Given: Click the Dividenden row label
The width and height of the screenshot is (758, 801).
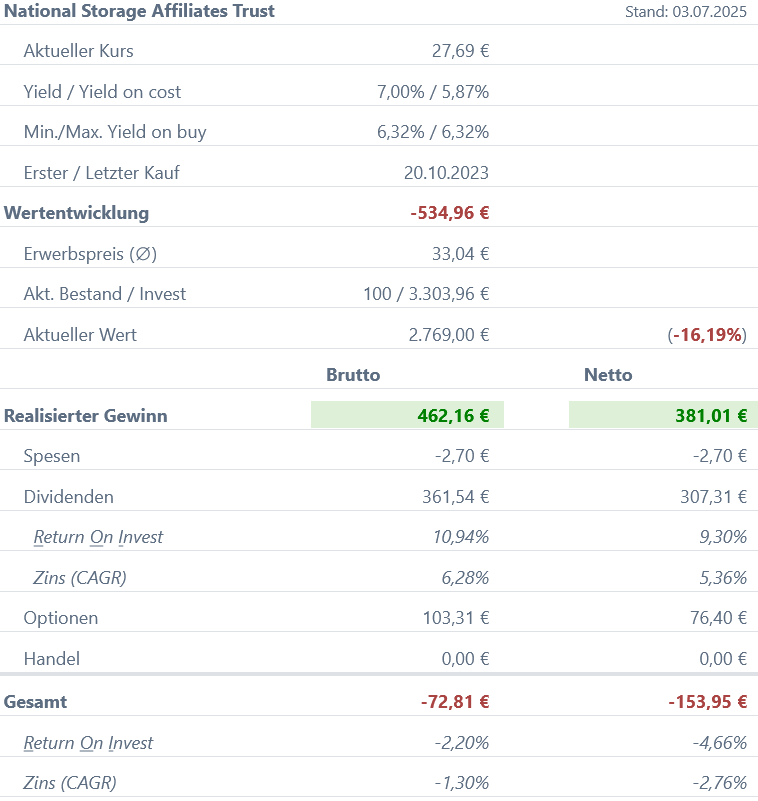Looking at the screenshot, I should (68, 497).
